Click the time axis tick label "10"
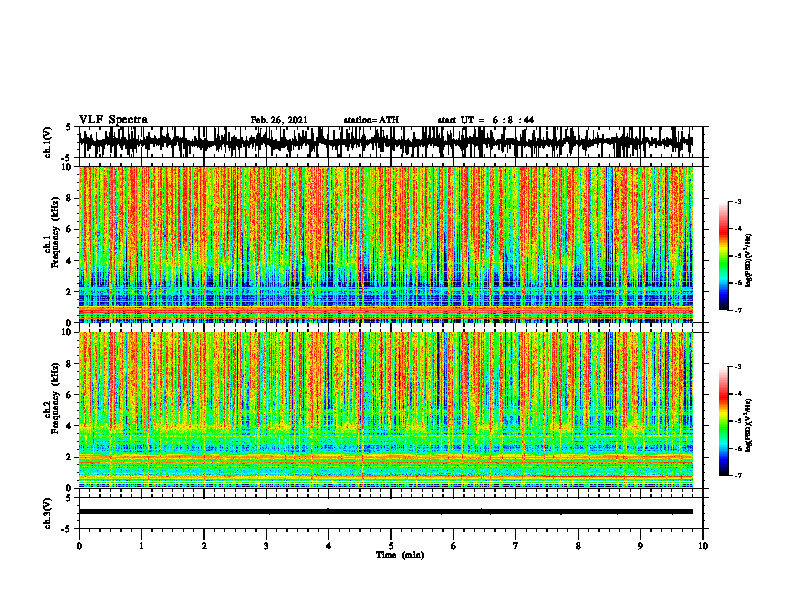The height and width of the screenshot is (612, 792). (x=703, y=546)
